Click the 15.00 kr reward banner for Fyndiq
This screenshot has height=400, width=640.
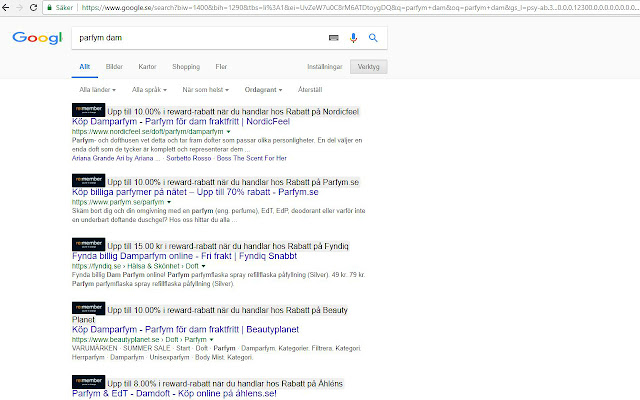point(228,247)
